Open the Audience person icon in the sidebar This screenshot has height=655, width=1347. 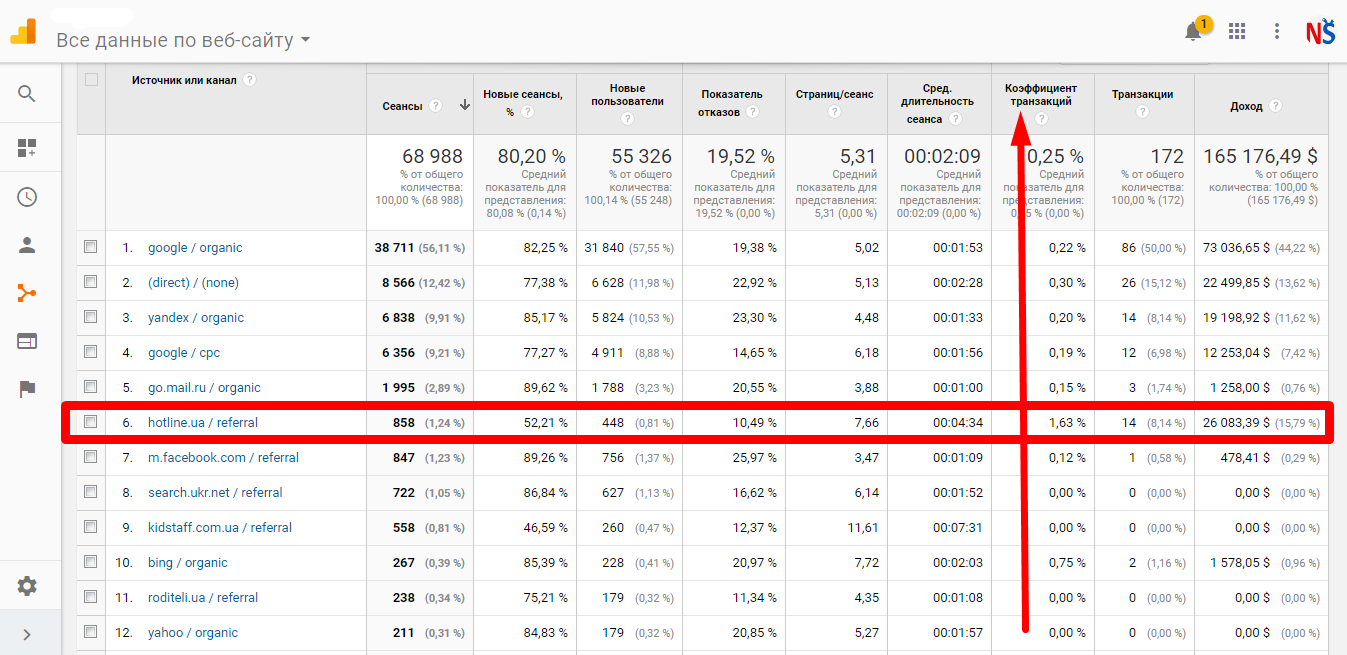point(27,245)
